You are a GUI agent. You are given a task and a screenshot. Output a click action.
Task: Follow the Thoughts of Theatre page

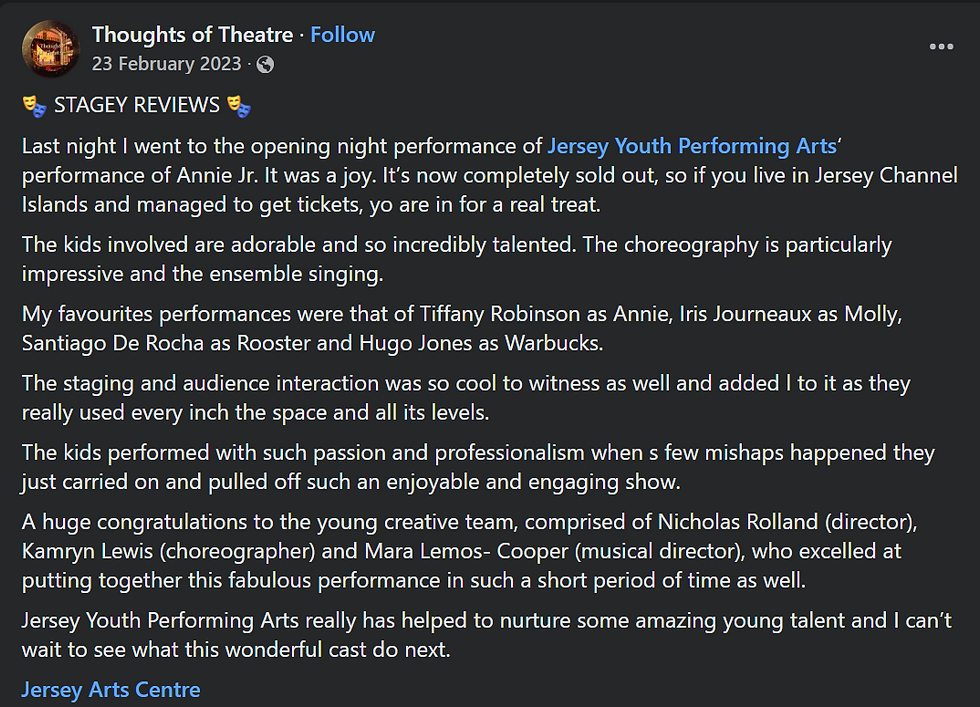point(342,35)
